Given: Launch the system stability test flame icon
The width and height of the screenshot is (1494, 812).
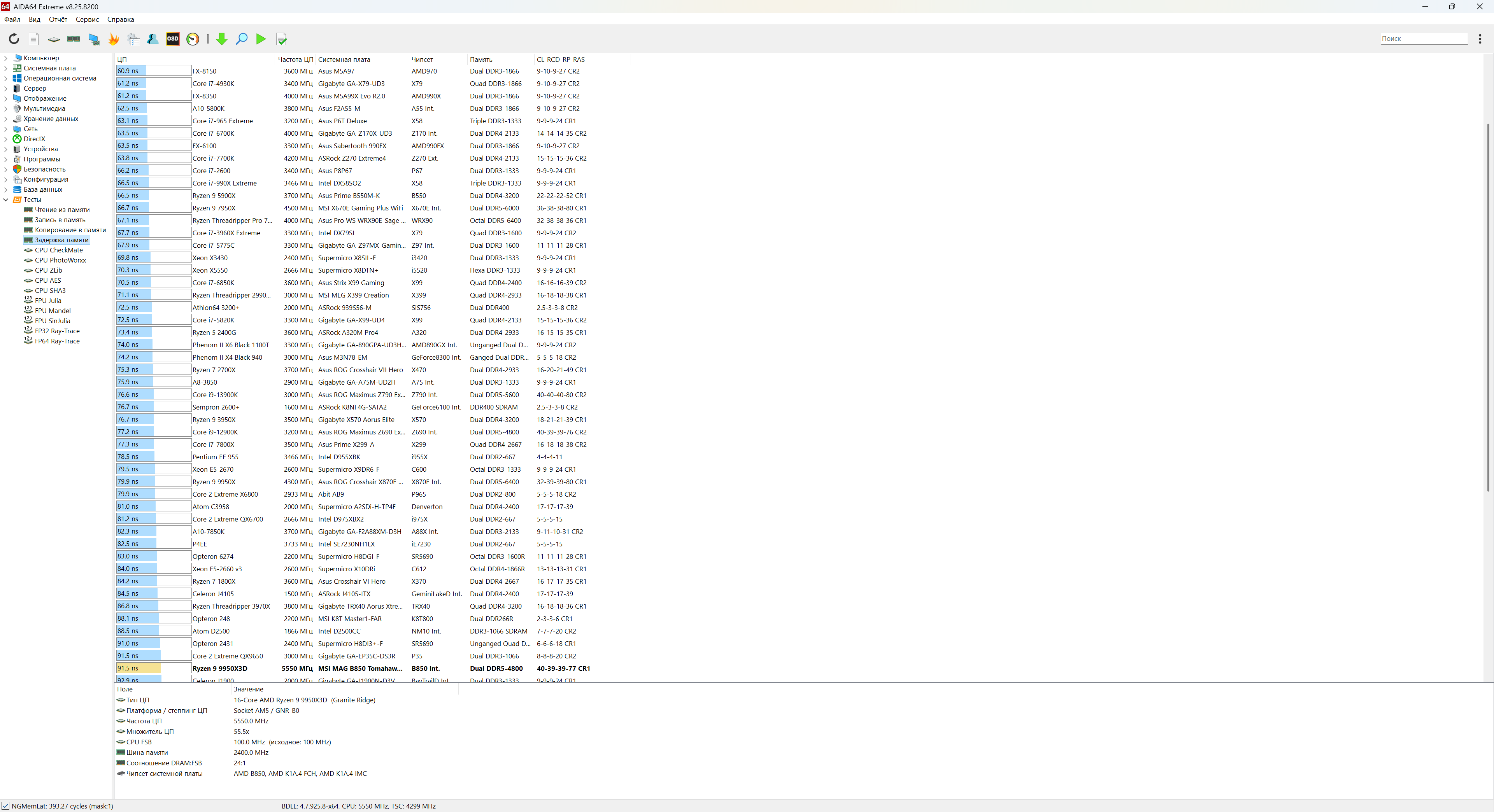Looking at the screenshot, I should [x=114, y=39].
